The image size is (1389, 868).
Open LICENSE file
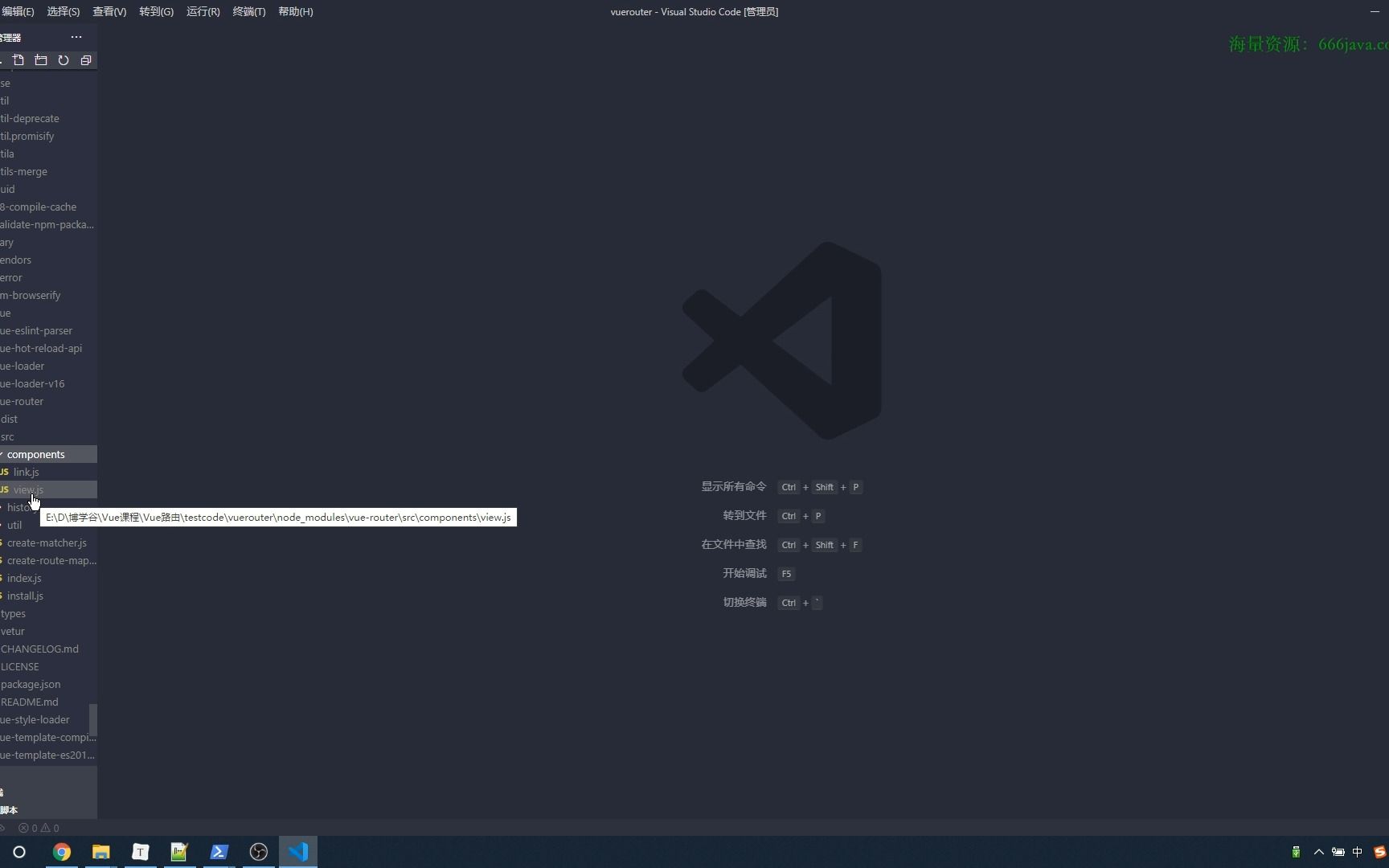[x=48, y=666]
